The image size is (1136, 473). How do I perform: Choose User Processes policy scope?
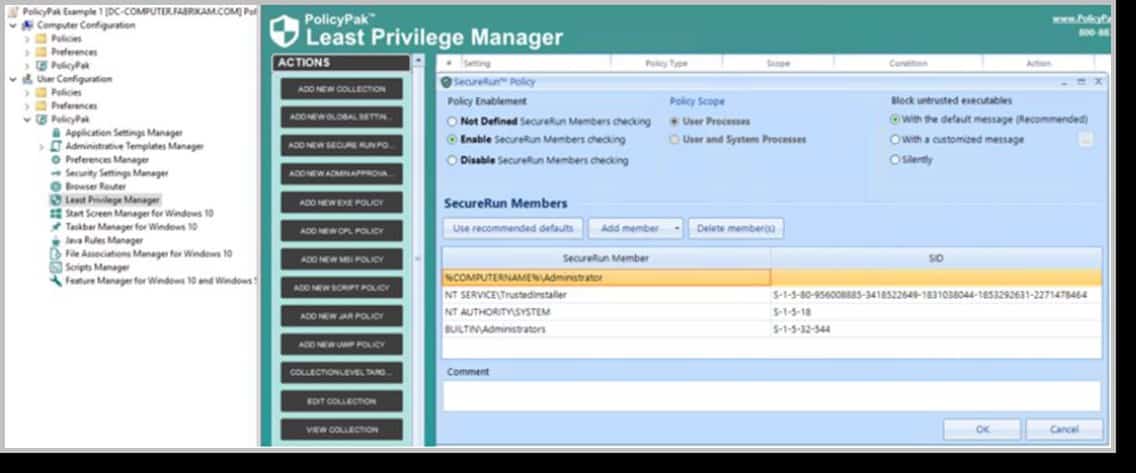pyautogui.click(x=674, y=122)
